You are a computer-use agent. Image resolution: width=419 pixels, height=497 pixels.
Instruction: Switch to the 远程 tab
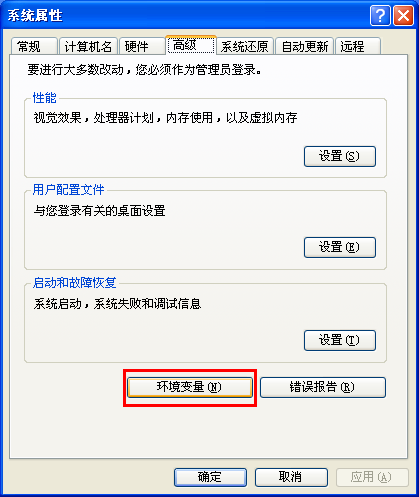click(358, 46)
